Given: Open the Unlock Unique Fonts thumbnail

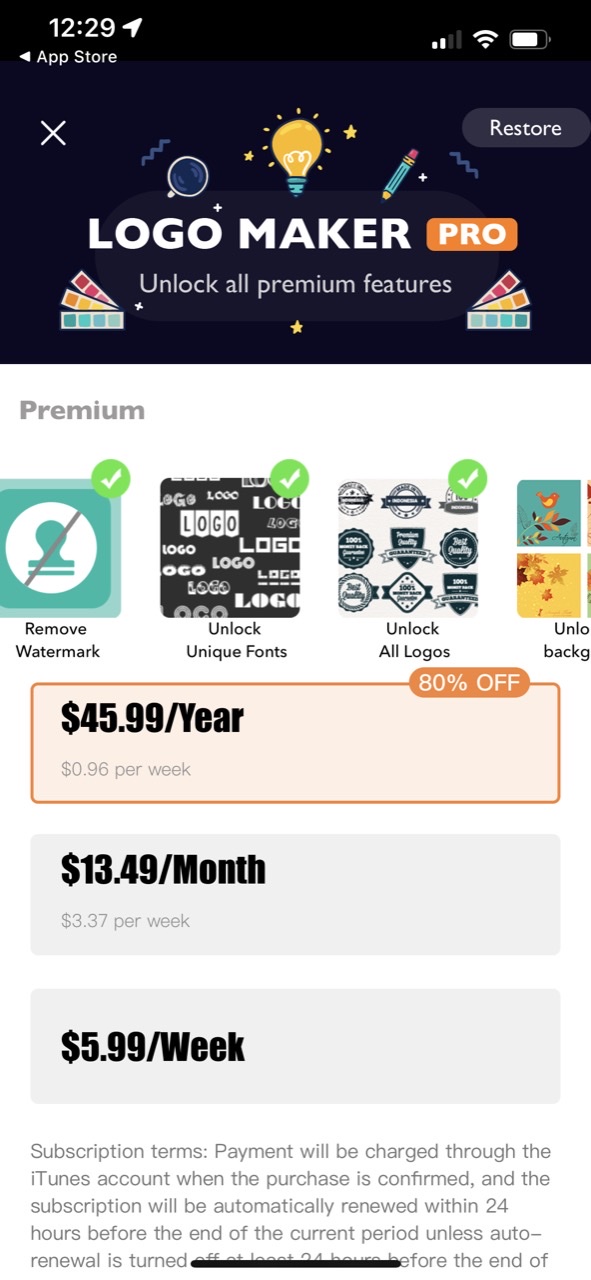Looking at the screenshot, I should [x=230, y=548].
